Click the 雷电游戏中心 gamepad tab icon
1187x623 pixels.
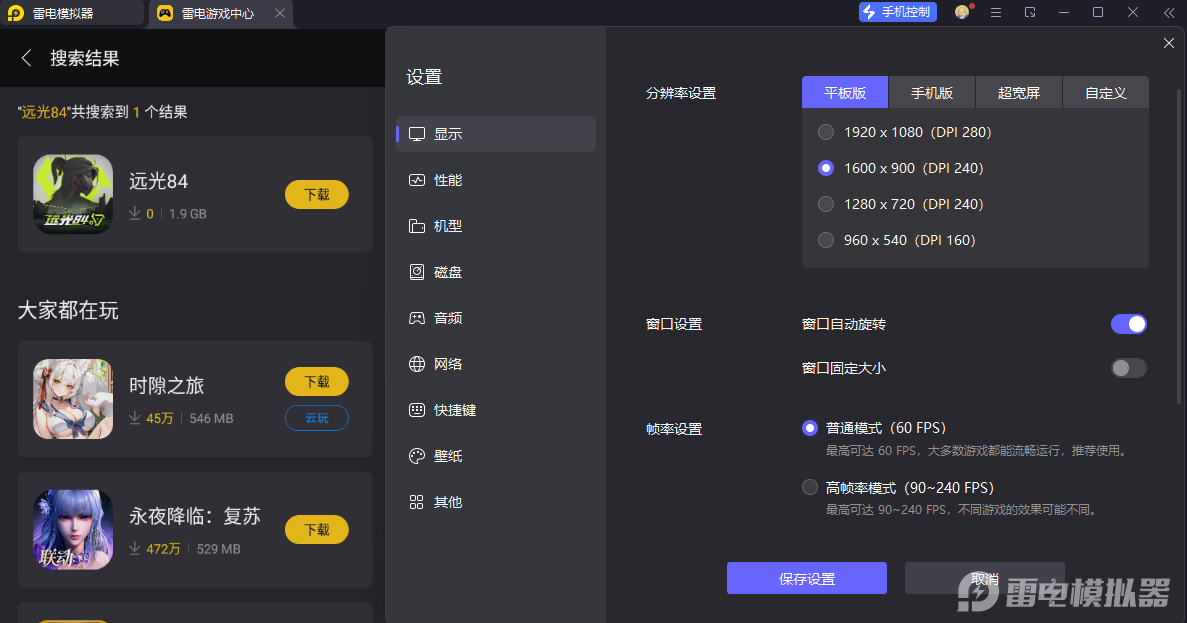coord(164,14)
